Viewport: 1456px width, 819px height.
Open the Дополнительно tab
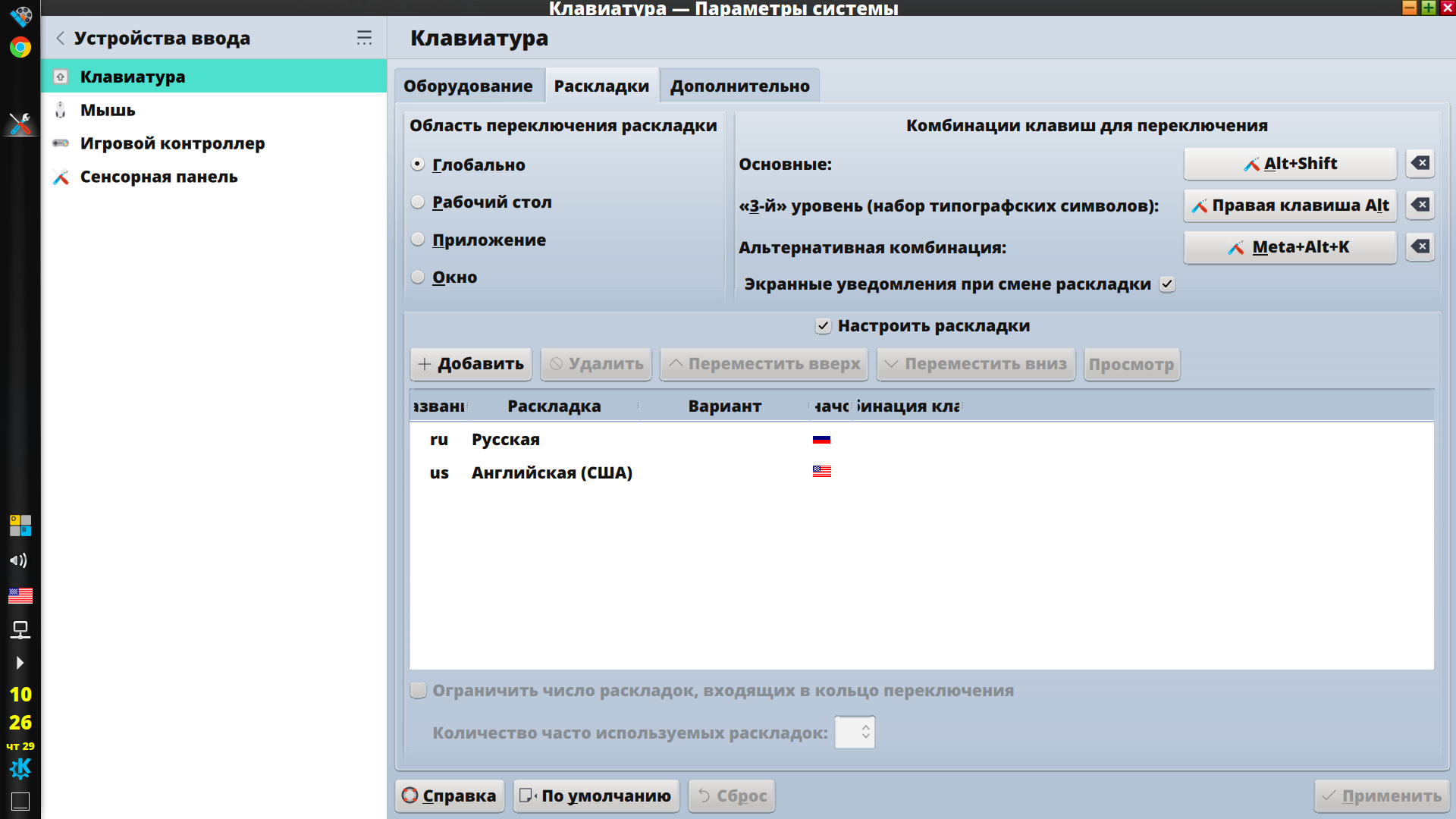tap(739, 86)
